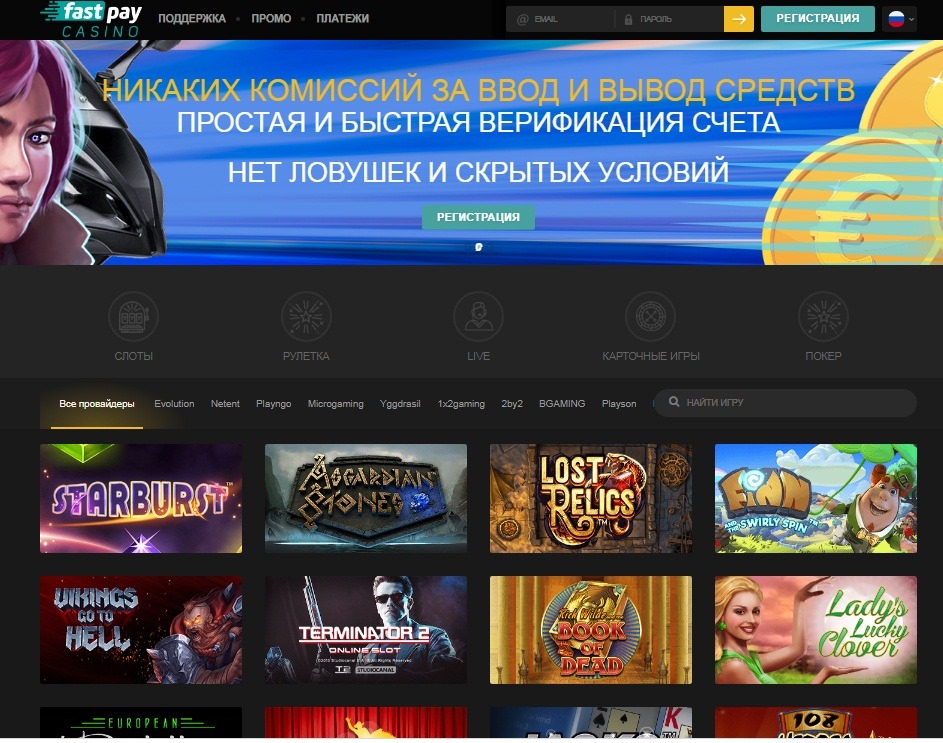Open the European roulette game thumbnail

141,723
